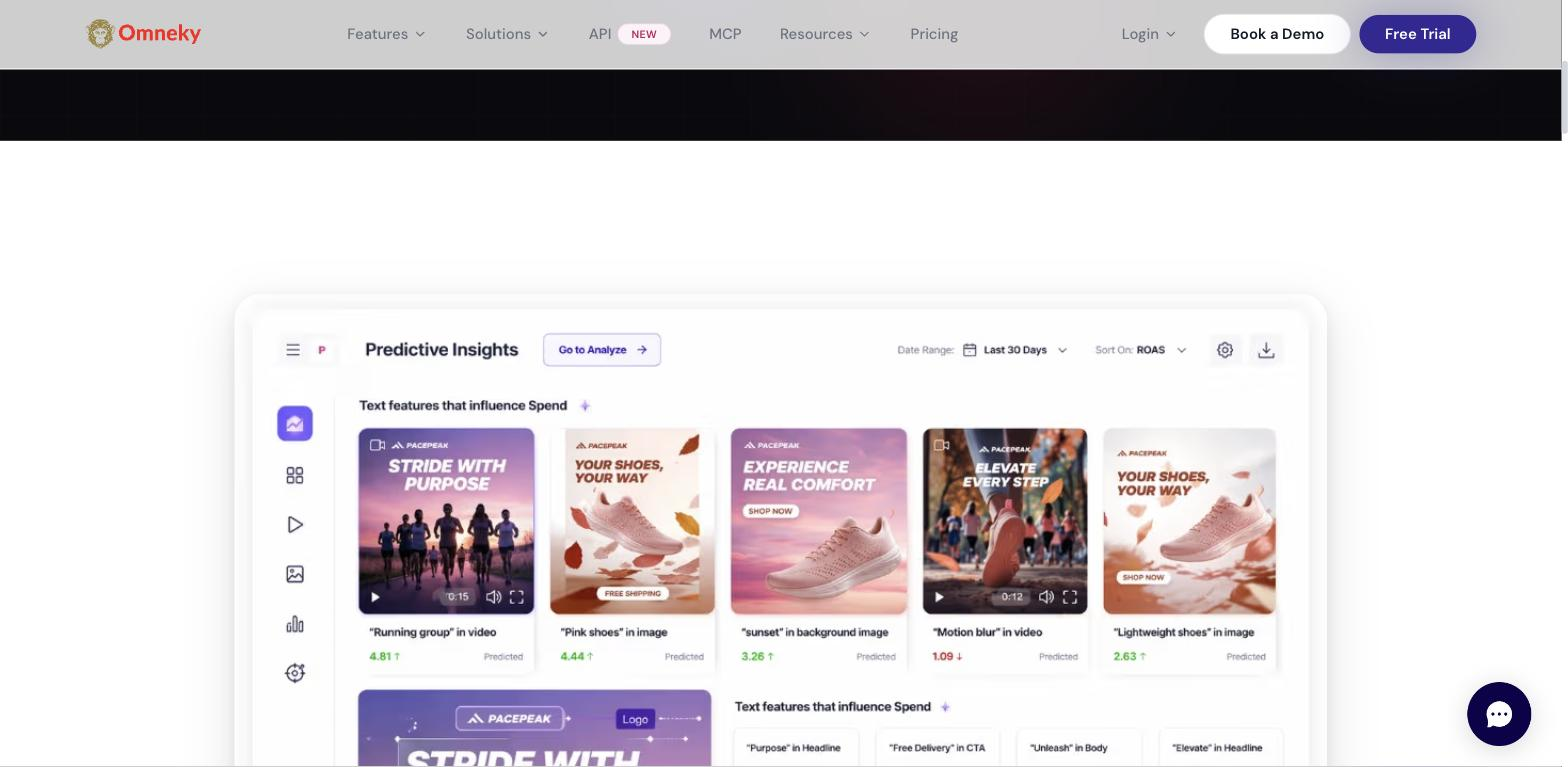Click the Book a Demo button
The image size is (1568, 767).
[1277, 34]
